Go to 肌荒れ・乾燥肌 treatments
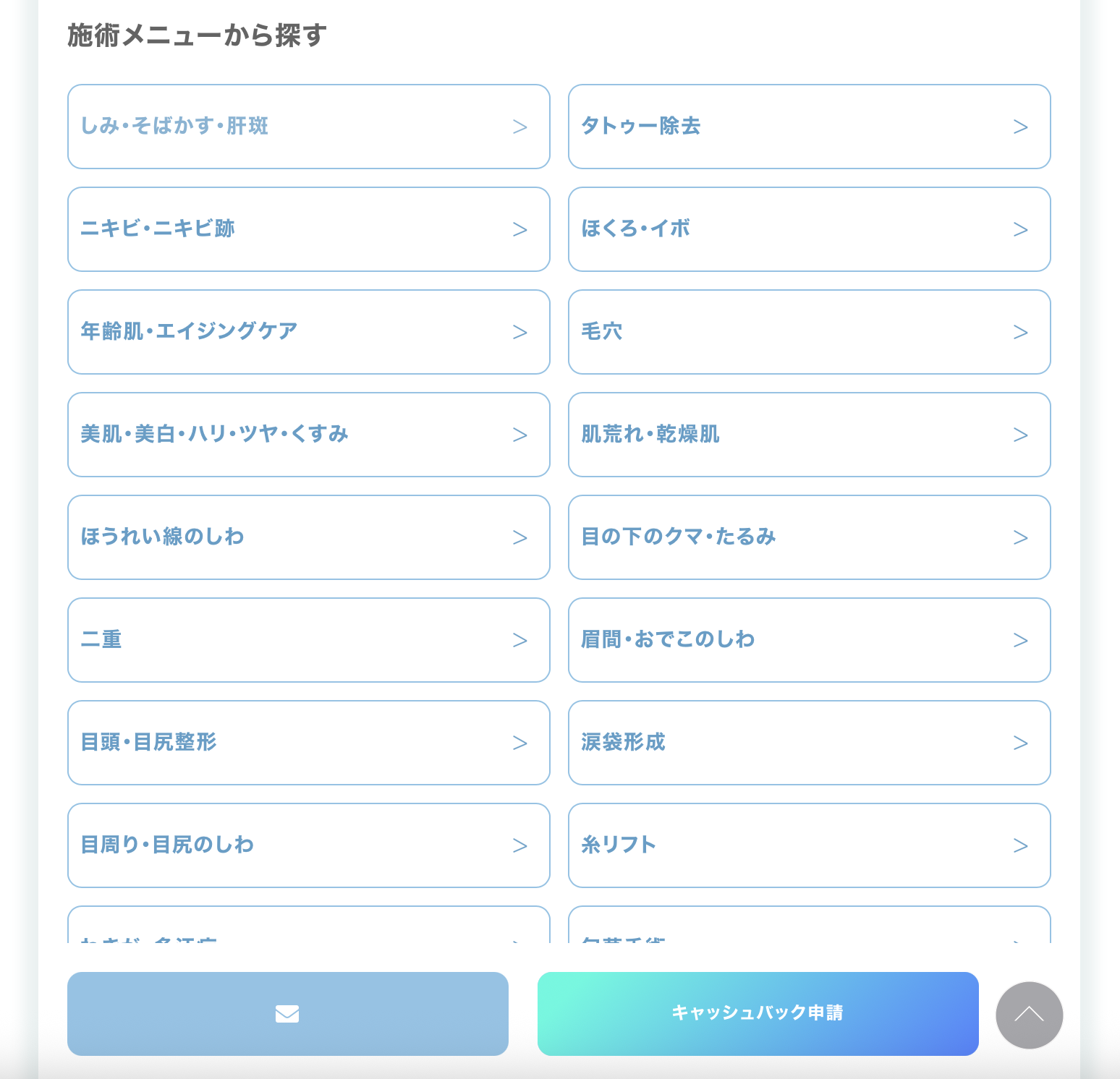The image size is (1120, 1079). click(809, 435)
